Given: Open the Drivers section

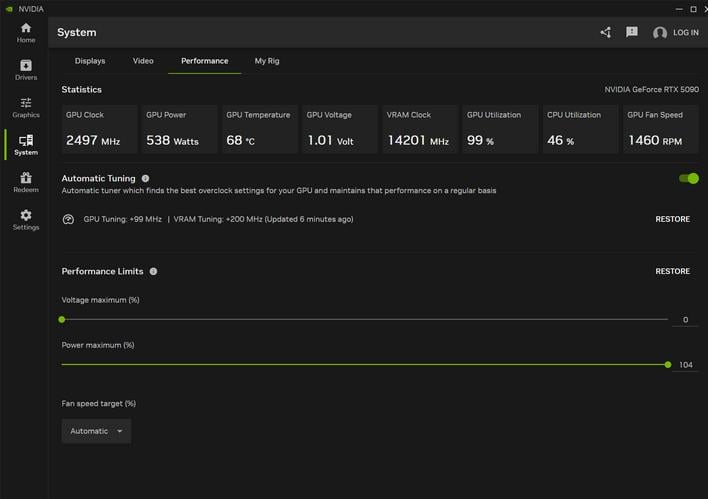Looking at the screenshot, I should point(25,69).
